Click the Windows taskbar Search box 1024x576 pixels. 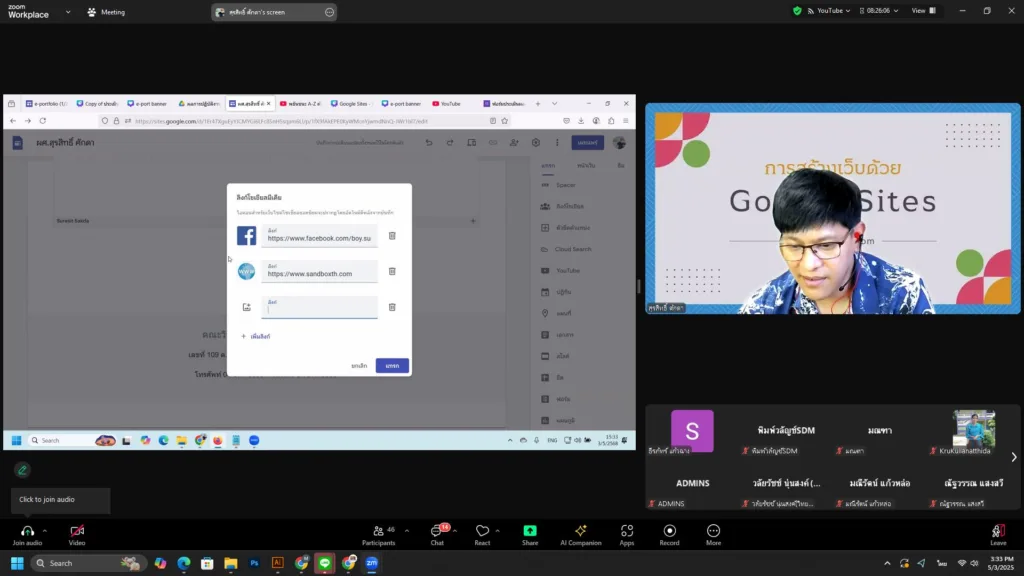coord(75,563)
